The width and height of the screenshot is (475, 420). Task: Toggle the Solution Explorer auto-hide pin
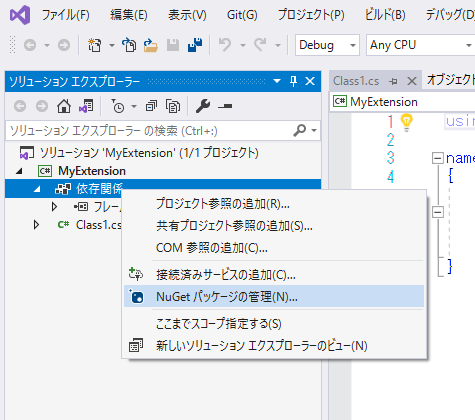pyautogui.click(x=293, y=81)
